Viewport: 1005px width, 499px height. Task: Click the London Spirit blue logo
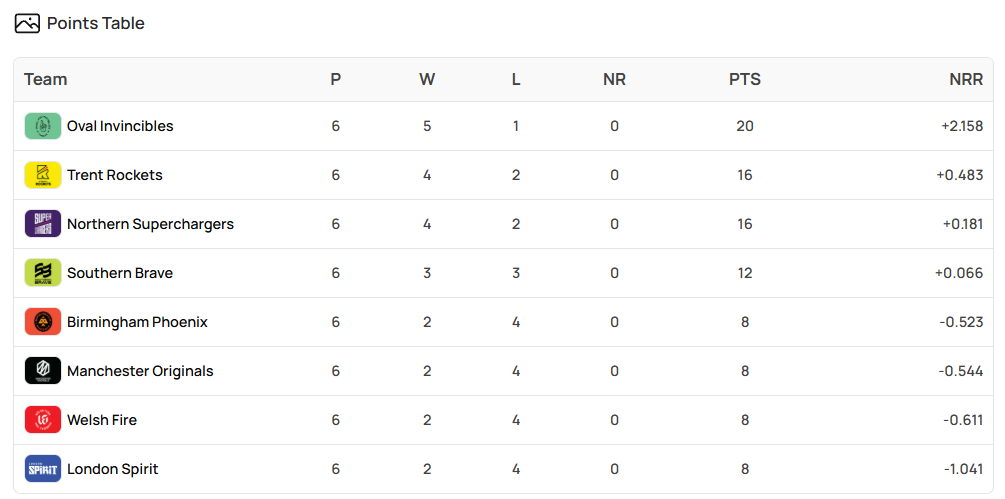tap(43, 469)
